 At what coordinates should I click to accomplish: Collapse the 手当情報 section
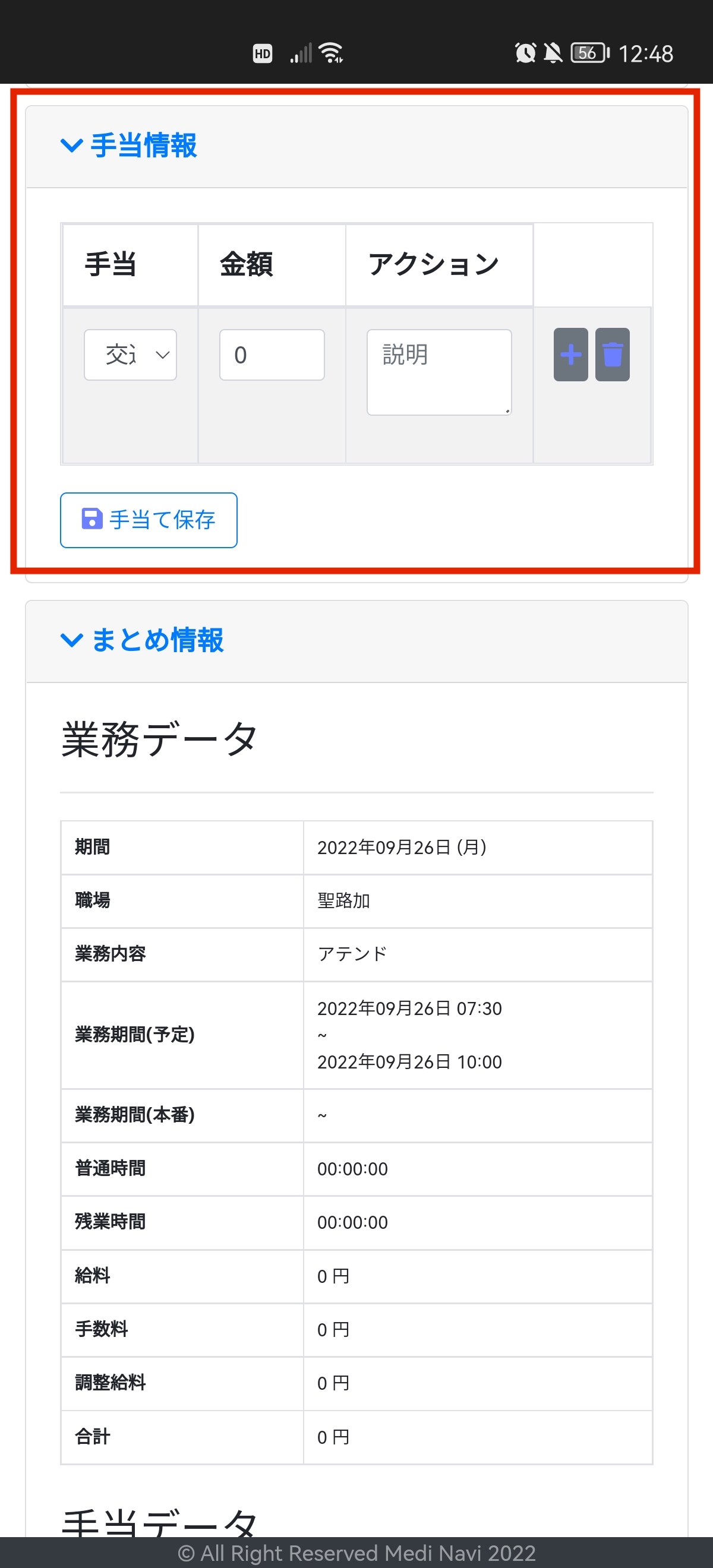tap(129, 146)
